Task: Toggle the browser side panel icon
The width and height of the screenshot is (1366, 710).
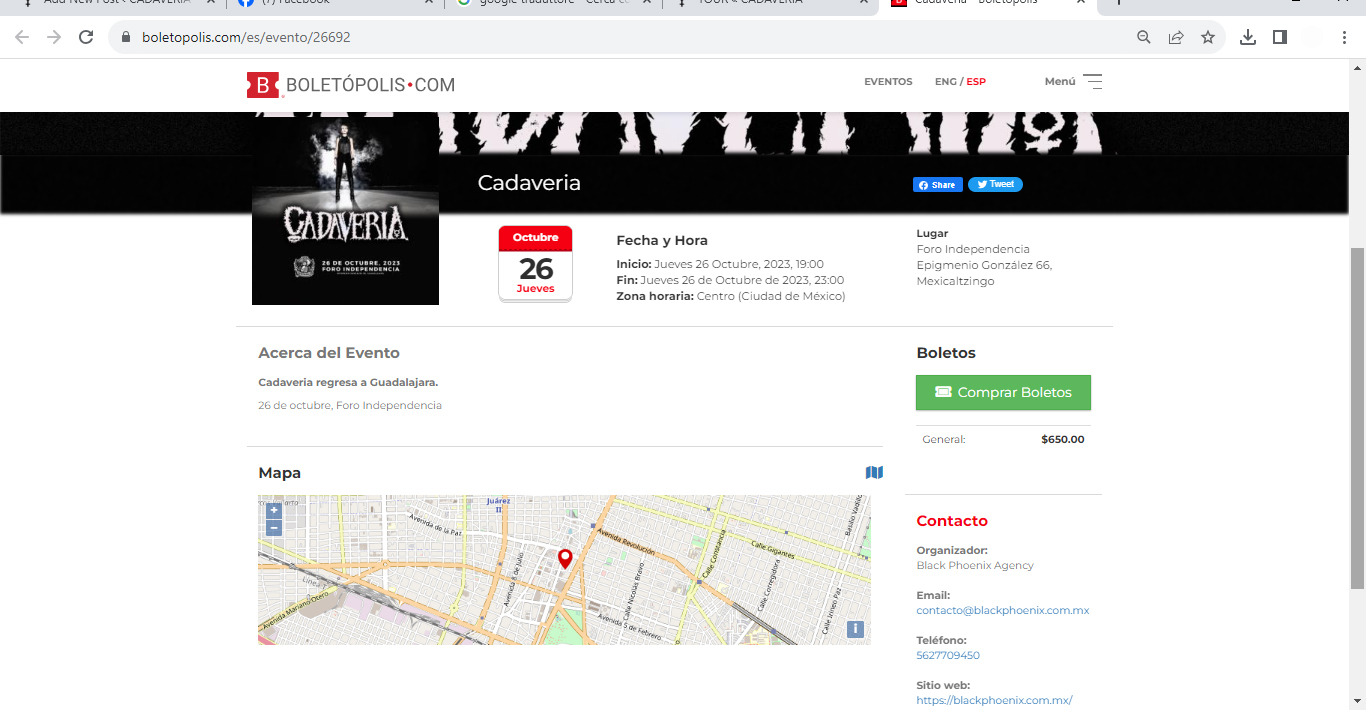Action: tap(1280, 37)
